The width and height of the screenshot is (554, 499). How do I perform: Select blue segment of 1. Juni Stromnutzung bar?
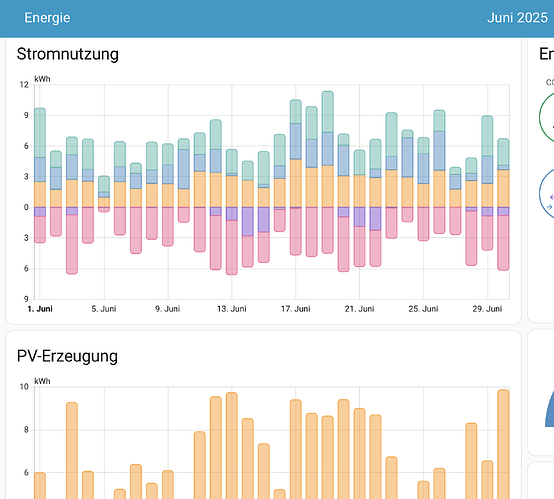point(40,170)
